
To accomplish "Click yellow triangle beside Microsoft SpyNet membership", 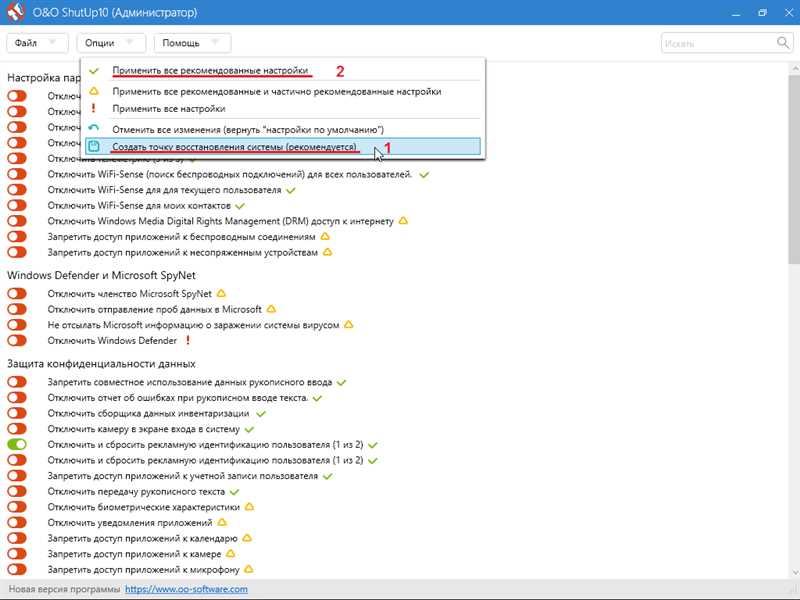I will pos(221,293).
